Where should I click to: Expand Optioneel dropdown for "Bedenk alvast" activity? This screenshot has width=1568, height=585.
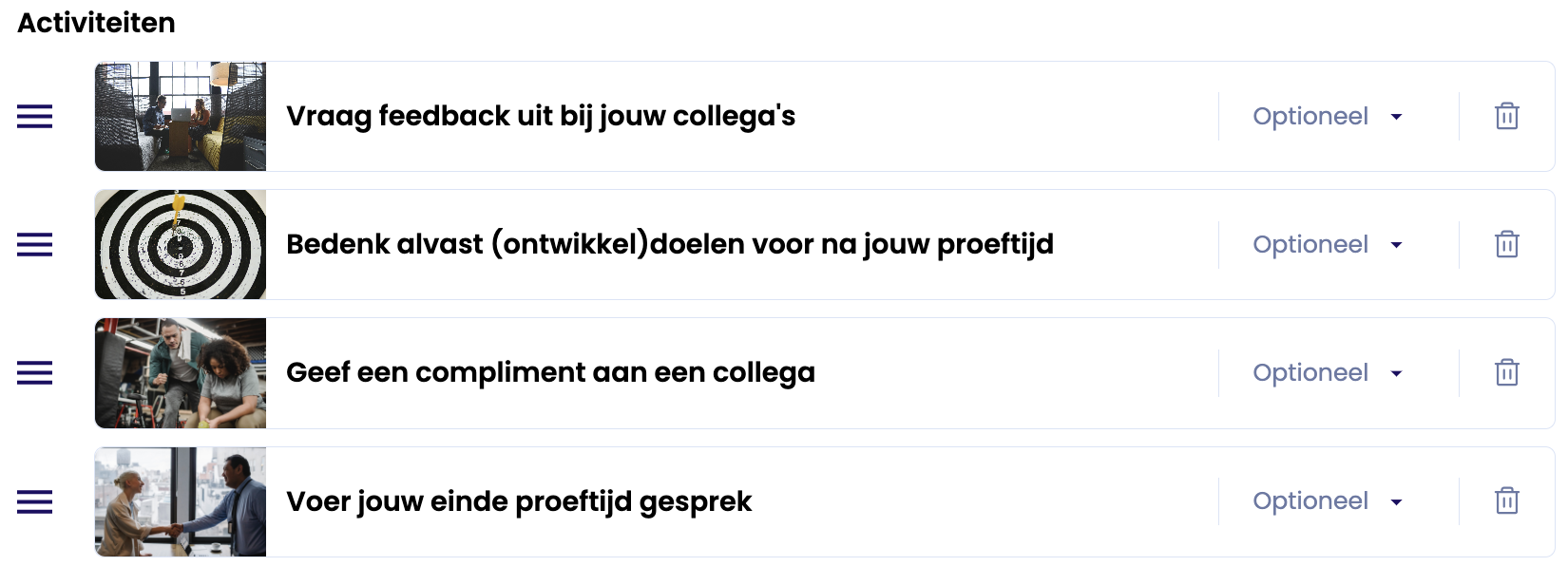[x=1328, y=244]
